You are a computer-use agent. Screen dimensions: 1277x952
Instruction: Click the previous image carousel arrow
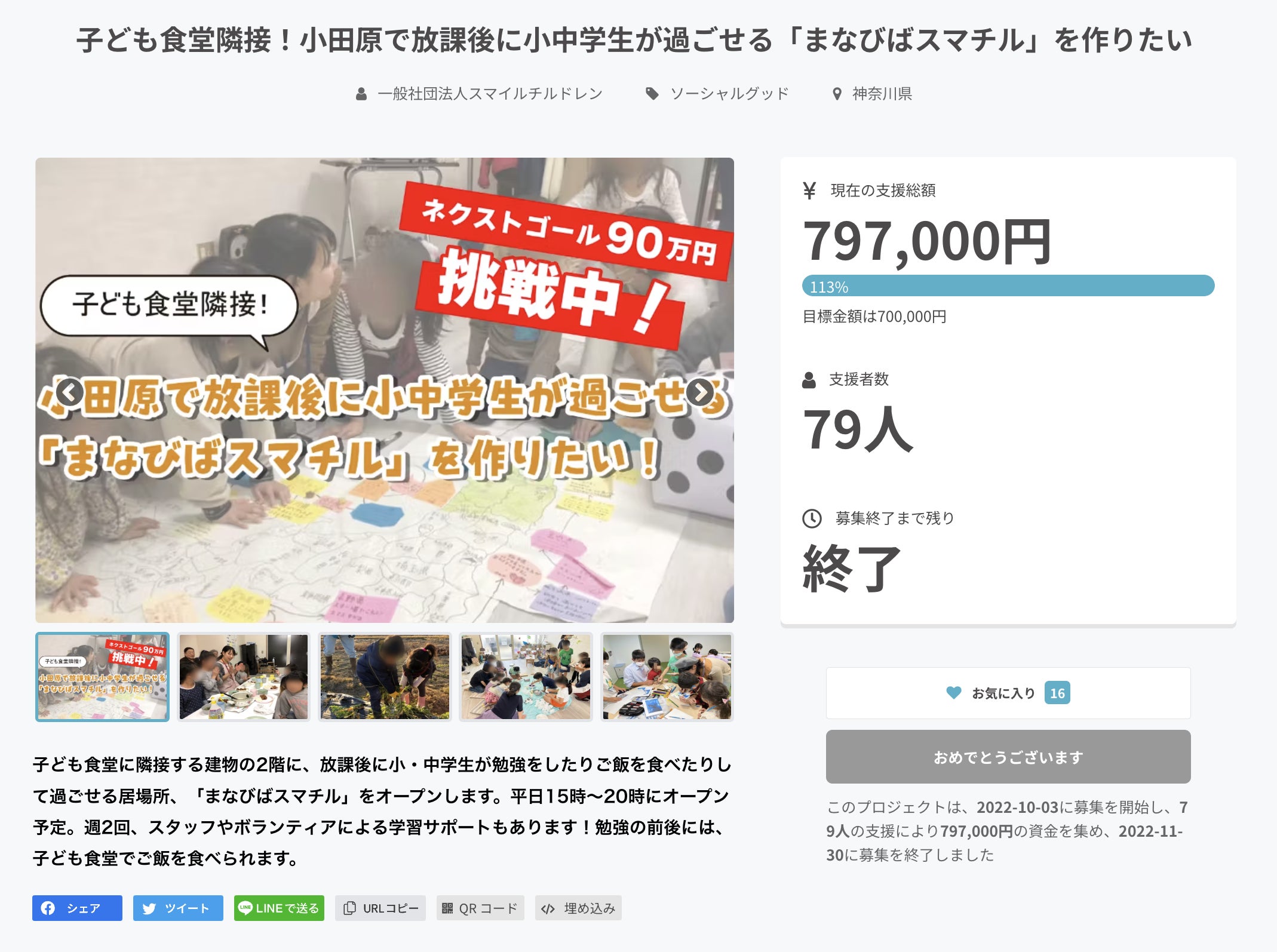(69, 392)
